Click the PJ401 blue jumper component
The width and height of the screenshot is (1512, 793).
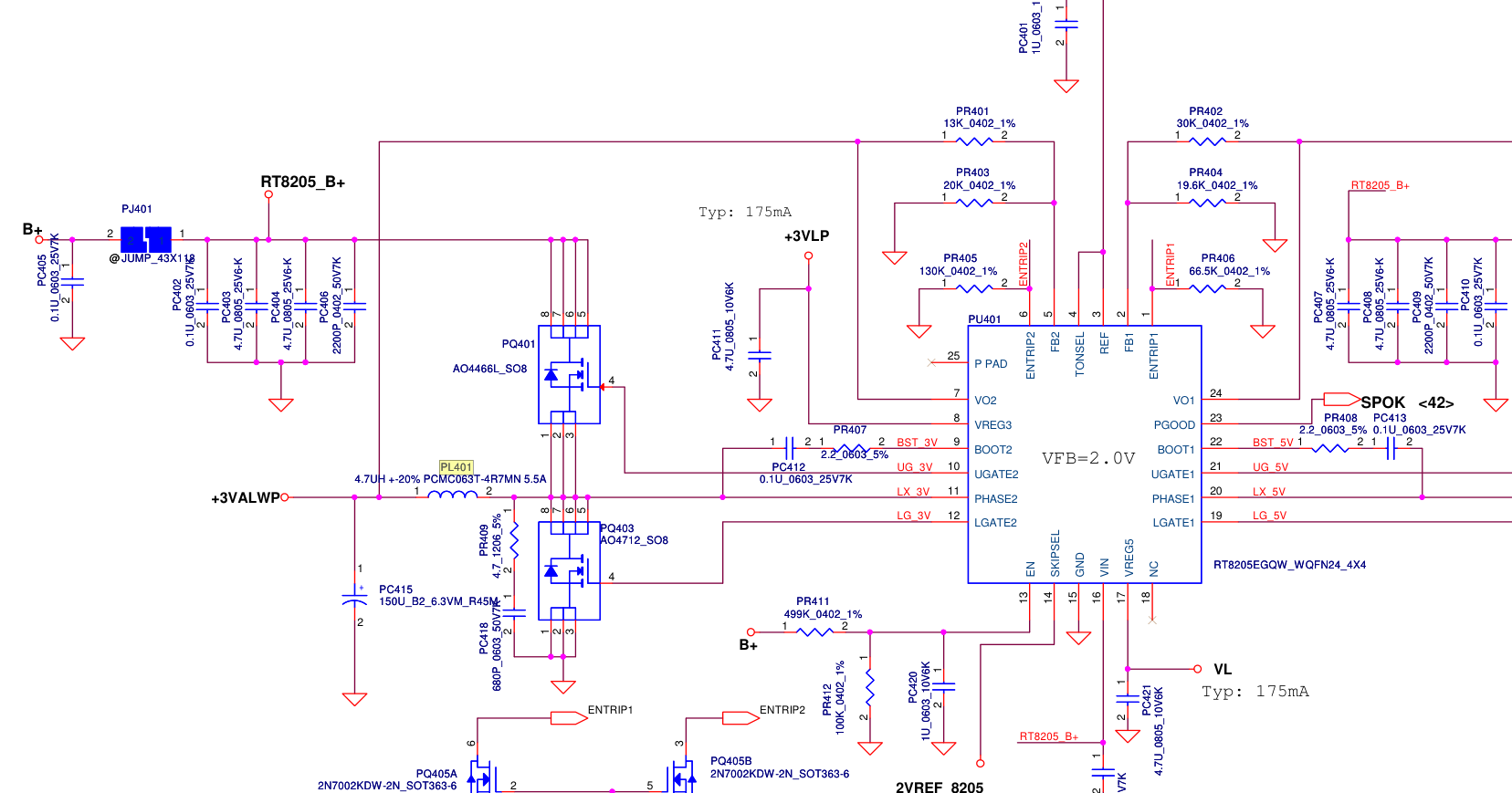point(146,239)
